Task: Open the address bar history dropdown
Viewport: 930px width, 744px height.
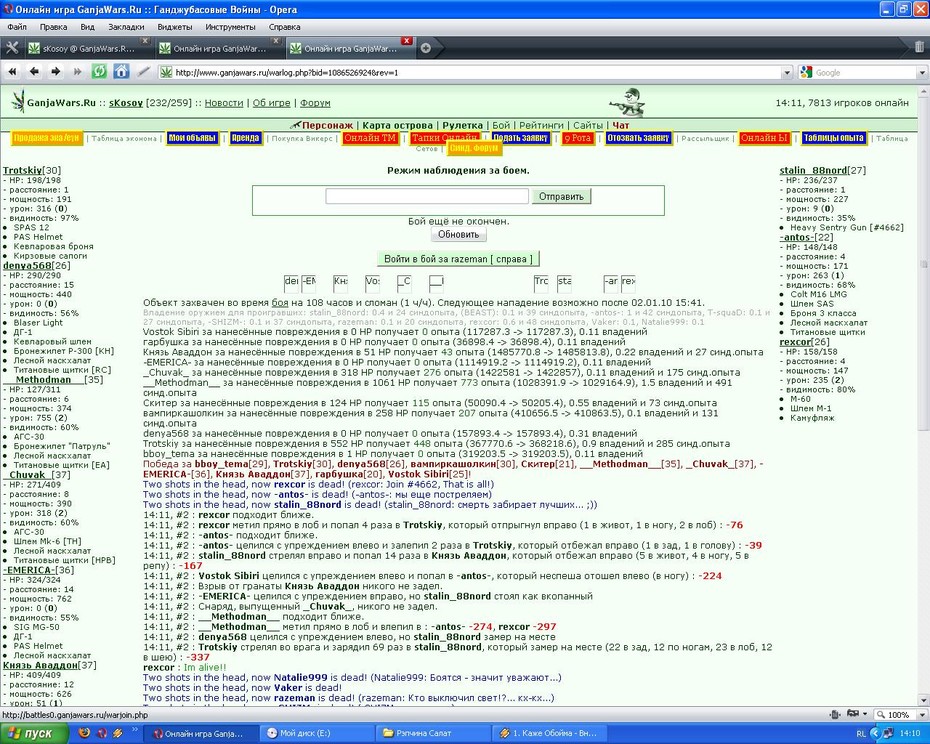Action: pos(787,72)
